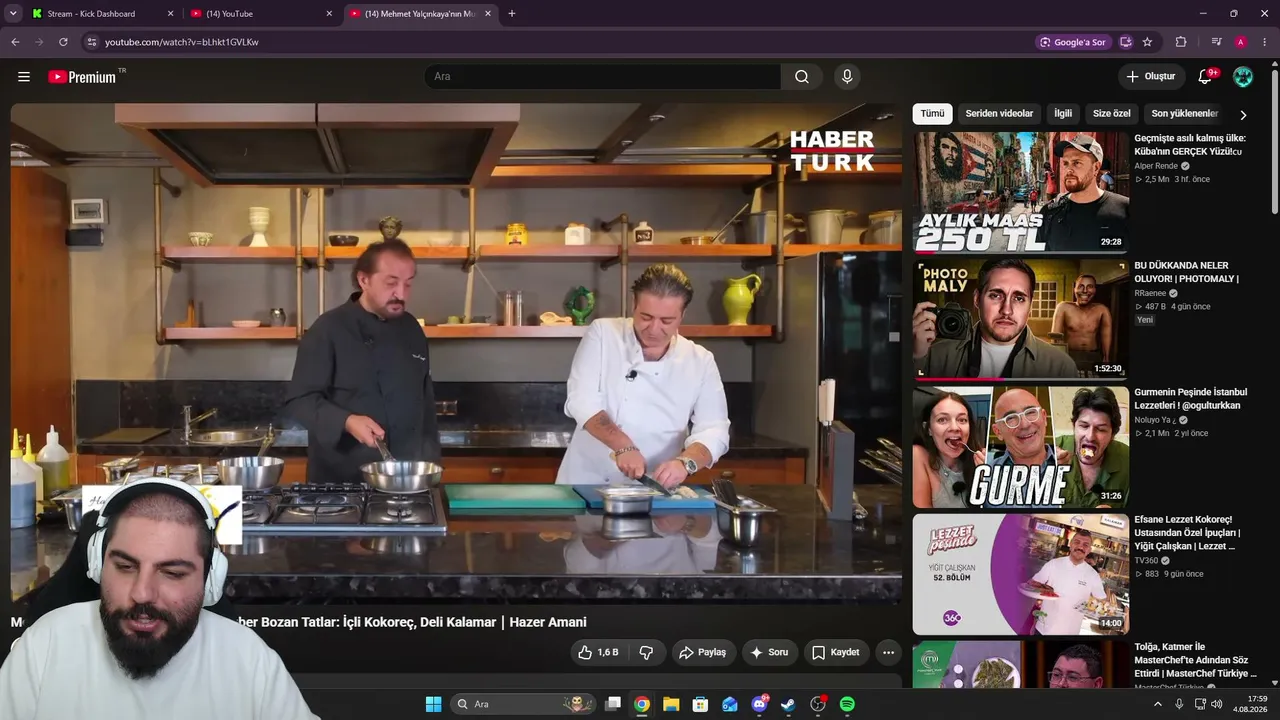Launch Spotify from the taskbar

click(847, 704)
